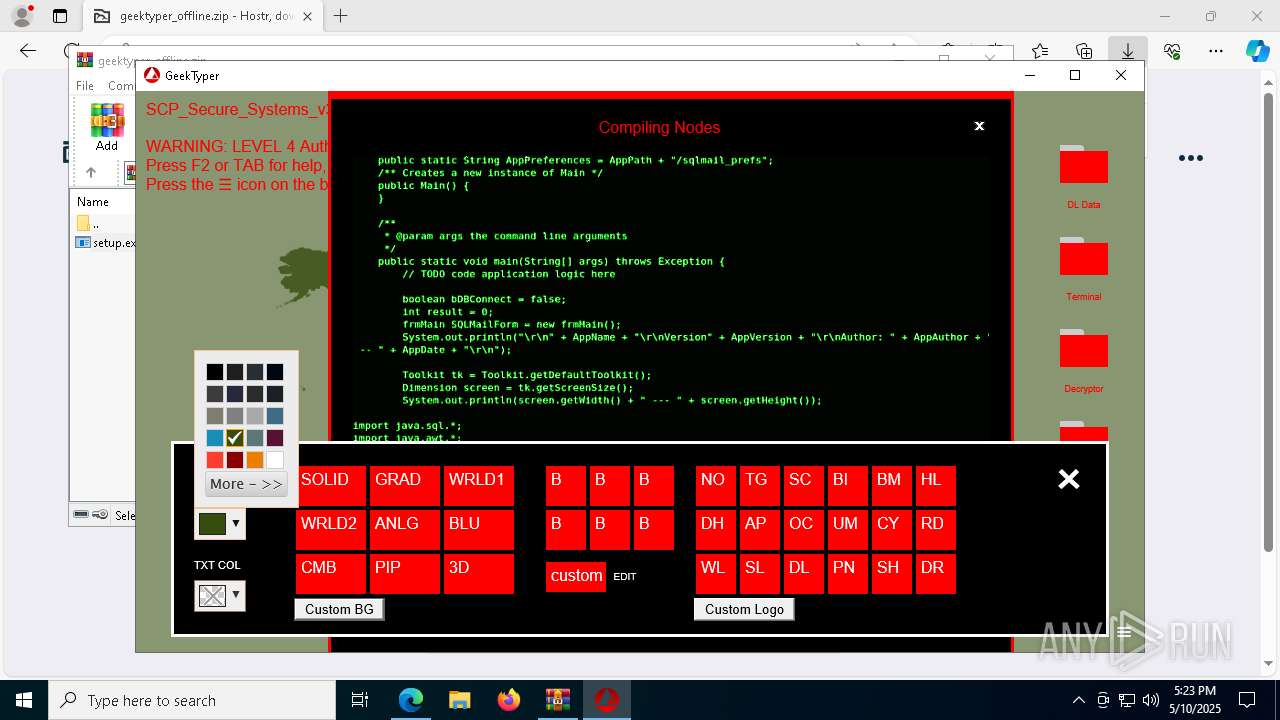1280x720 pixels.
Task: Open Firefox from the taskbar
Action: pos(509,700)
